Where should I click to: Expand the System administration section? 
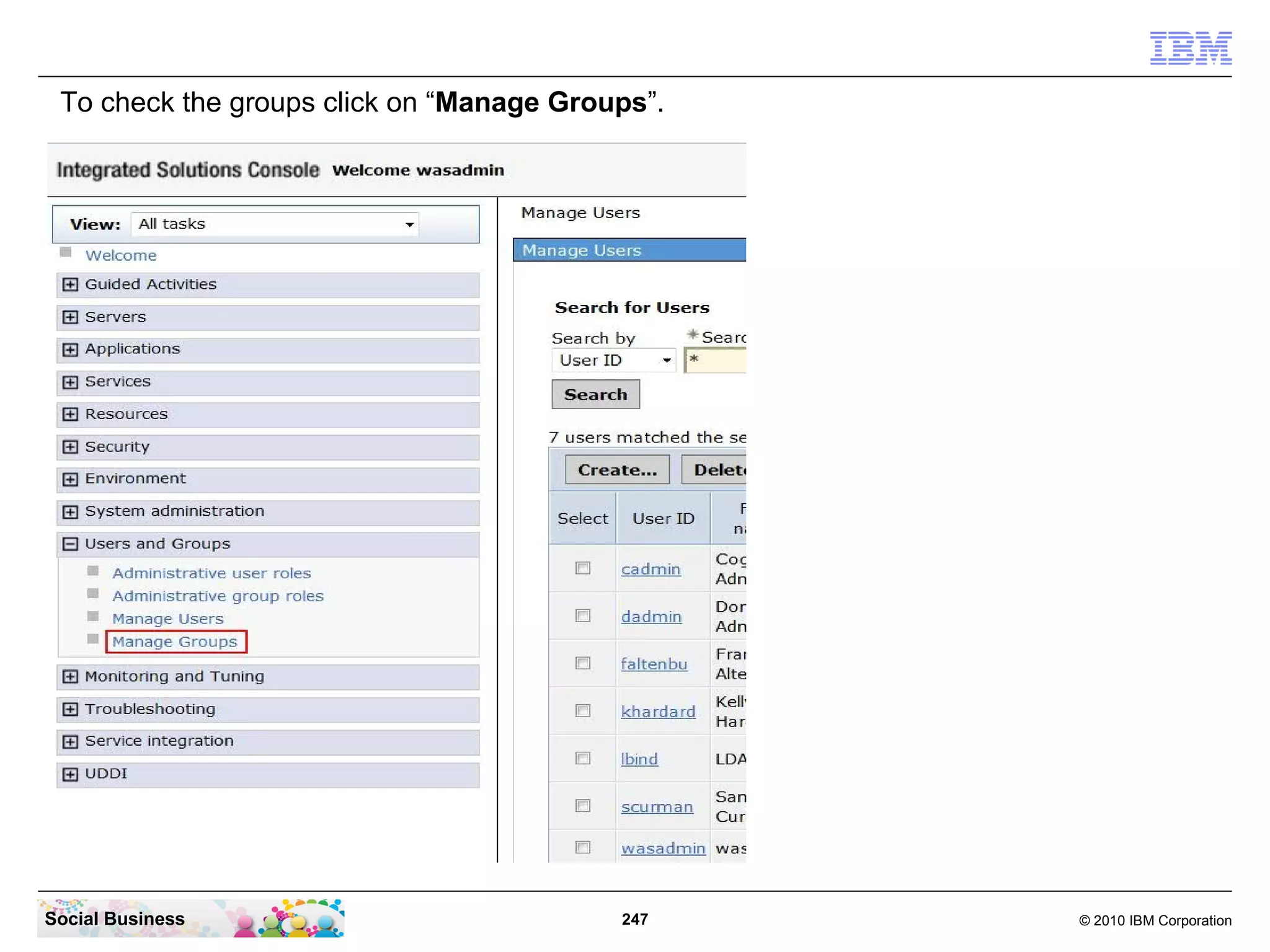(71, 512)
